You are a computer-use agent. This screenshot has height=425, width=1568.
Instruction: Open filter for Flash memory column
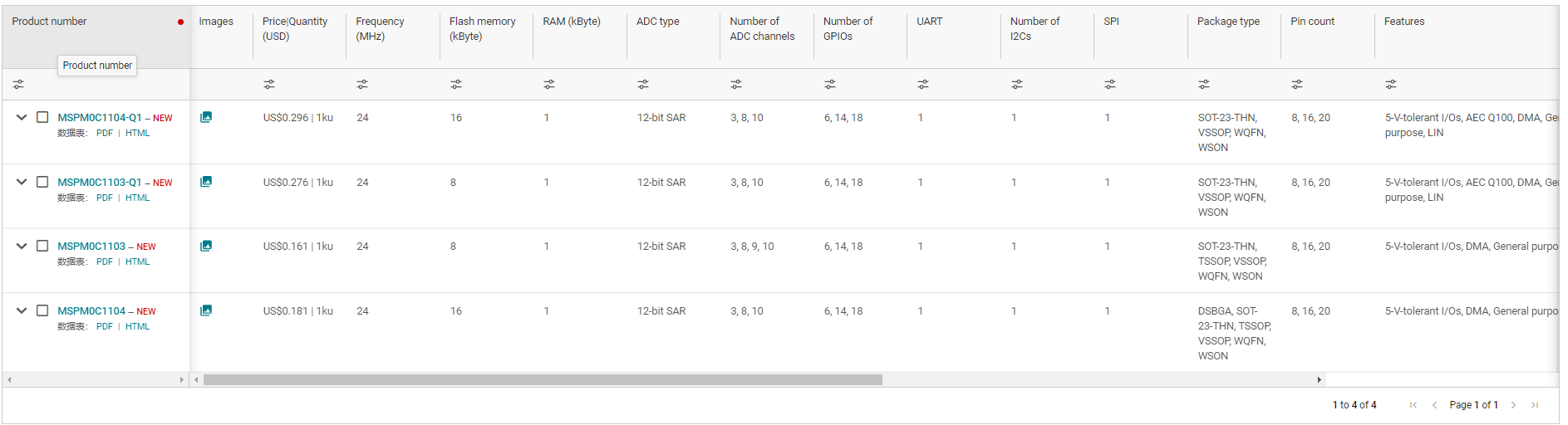click(x=456, y=85)
